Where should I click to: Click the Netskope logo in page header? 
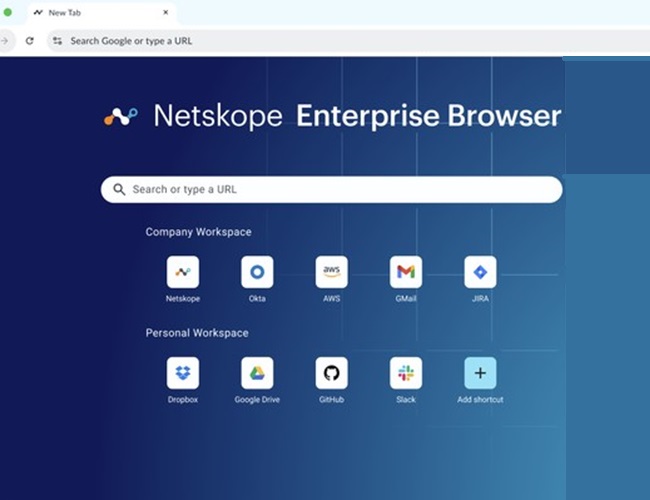tap(121, 116)
